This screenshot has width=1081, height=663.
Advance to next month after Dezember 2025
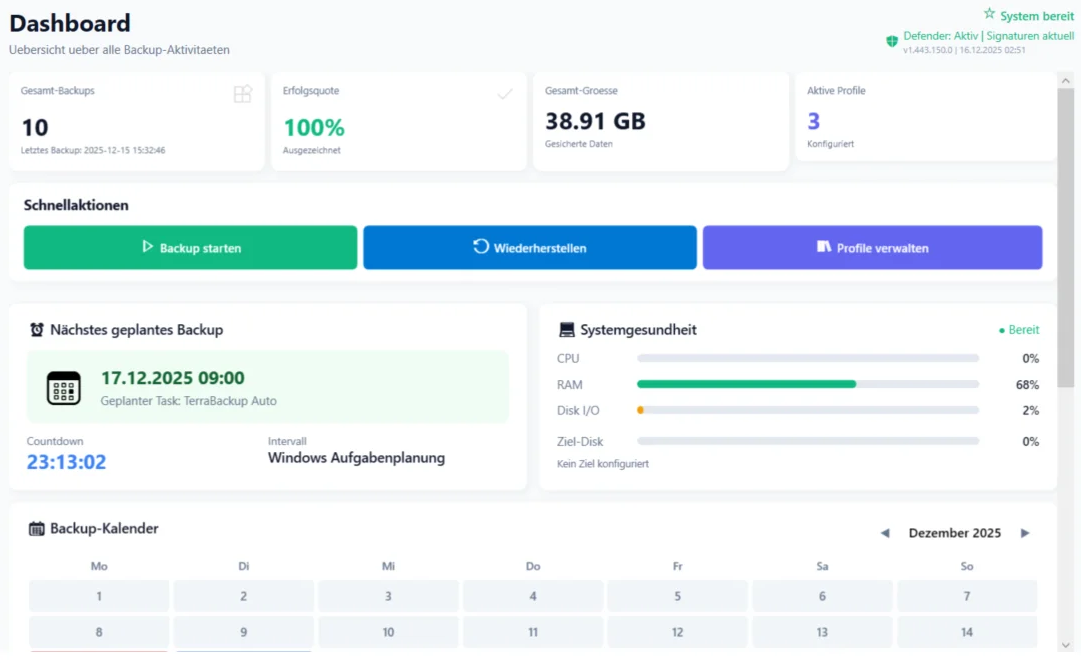pos(1024,533)
